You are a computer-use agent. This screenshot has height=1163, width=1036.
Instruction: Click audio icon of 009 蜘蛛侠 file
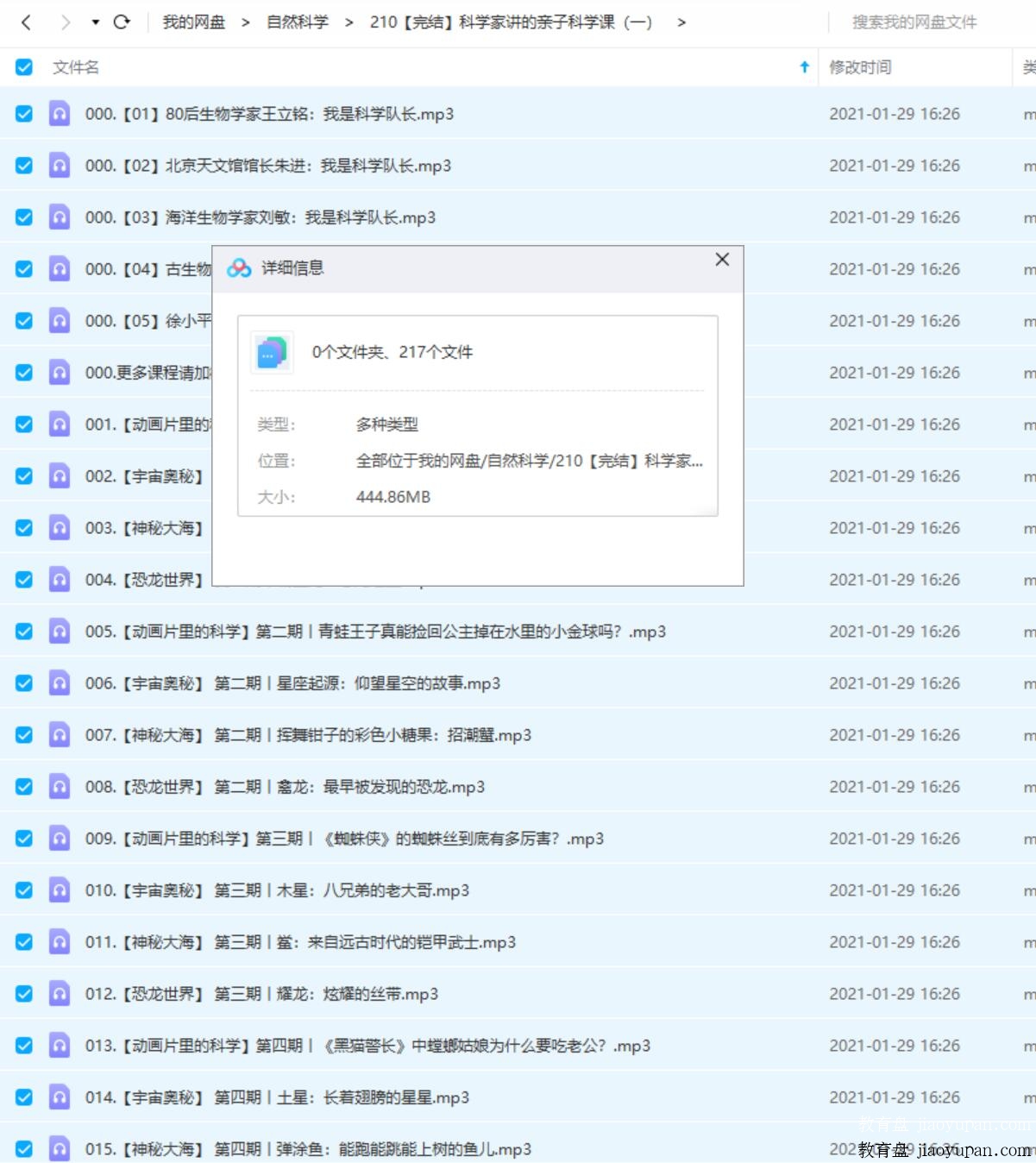[60, 839]
